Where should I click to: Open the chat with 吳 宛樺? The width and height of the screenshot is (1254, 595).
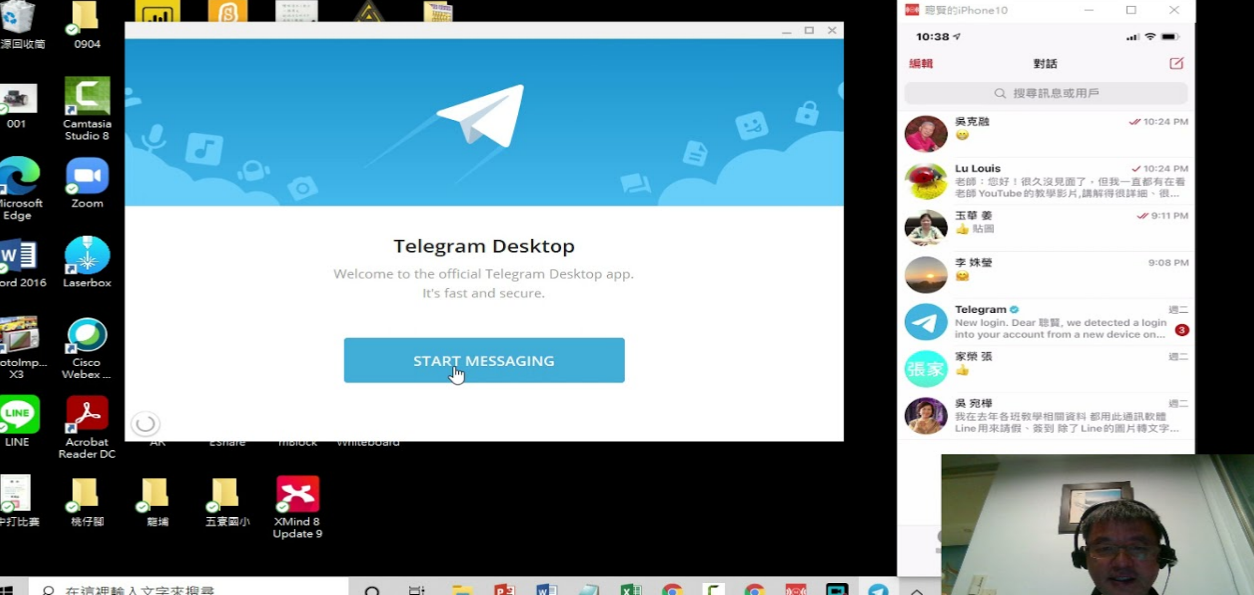(1046, 416)
